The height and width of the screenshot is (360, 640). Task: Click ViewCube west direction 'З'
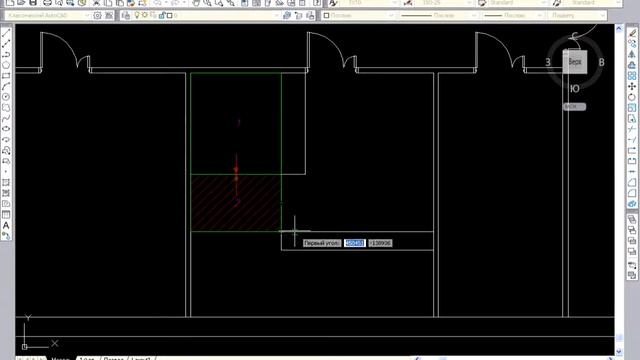tap(548, 62)
